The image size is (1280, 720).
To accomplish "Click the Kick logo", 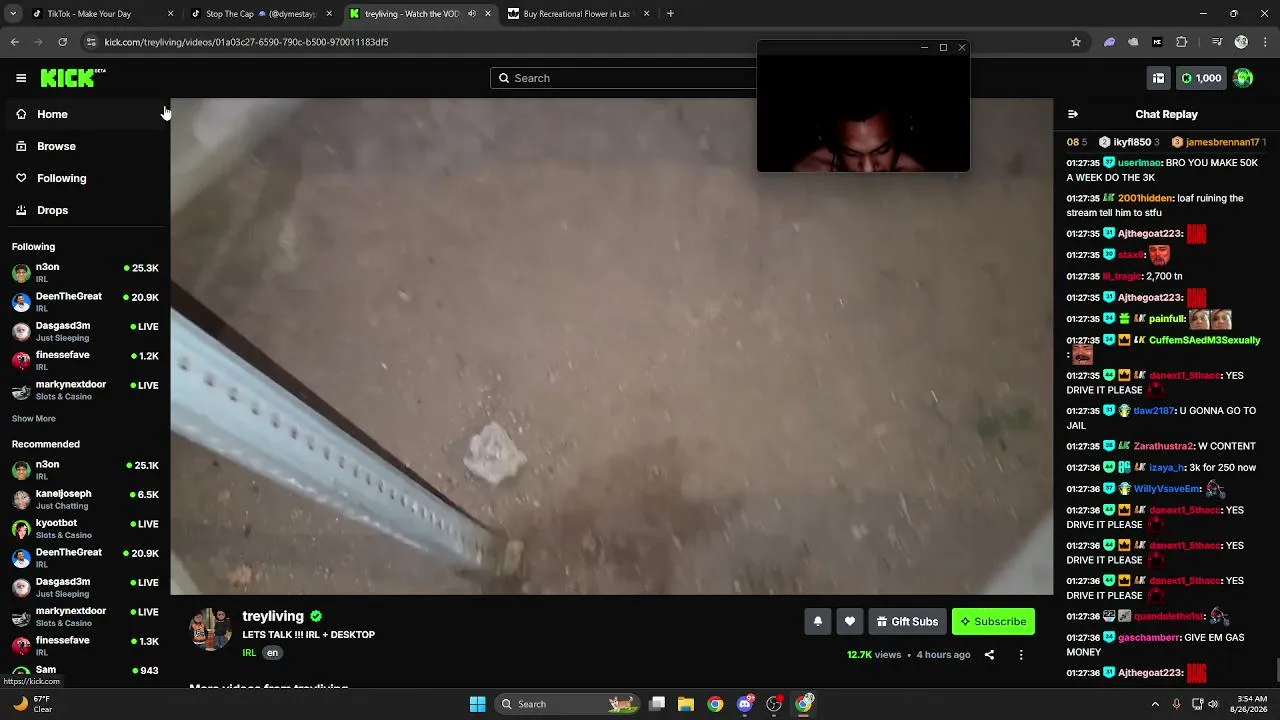I will 73,78.
